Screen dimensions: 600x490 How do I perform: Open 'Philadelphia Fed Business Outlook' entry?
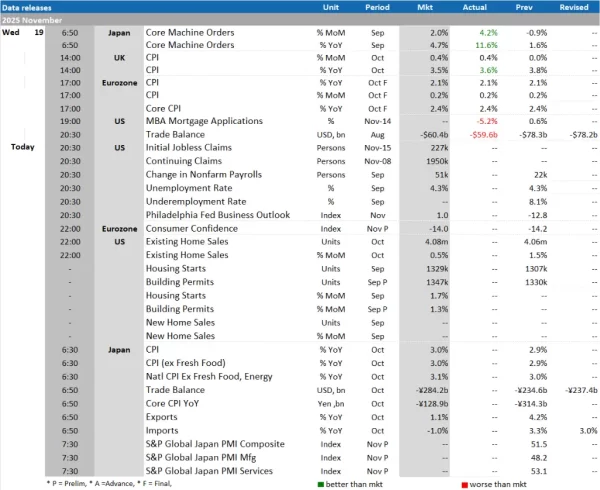(218, 214)
